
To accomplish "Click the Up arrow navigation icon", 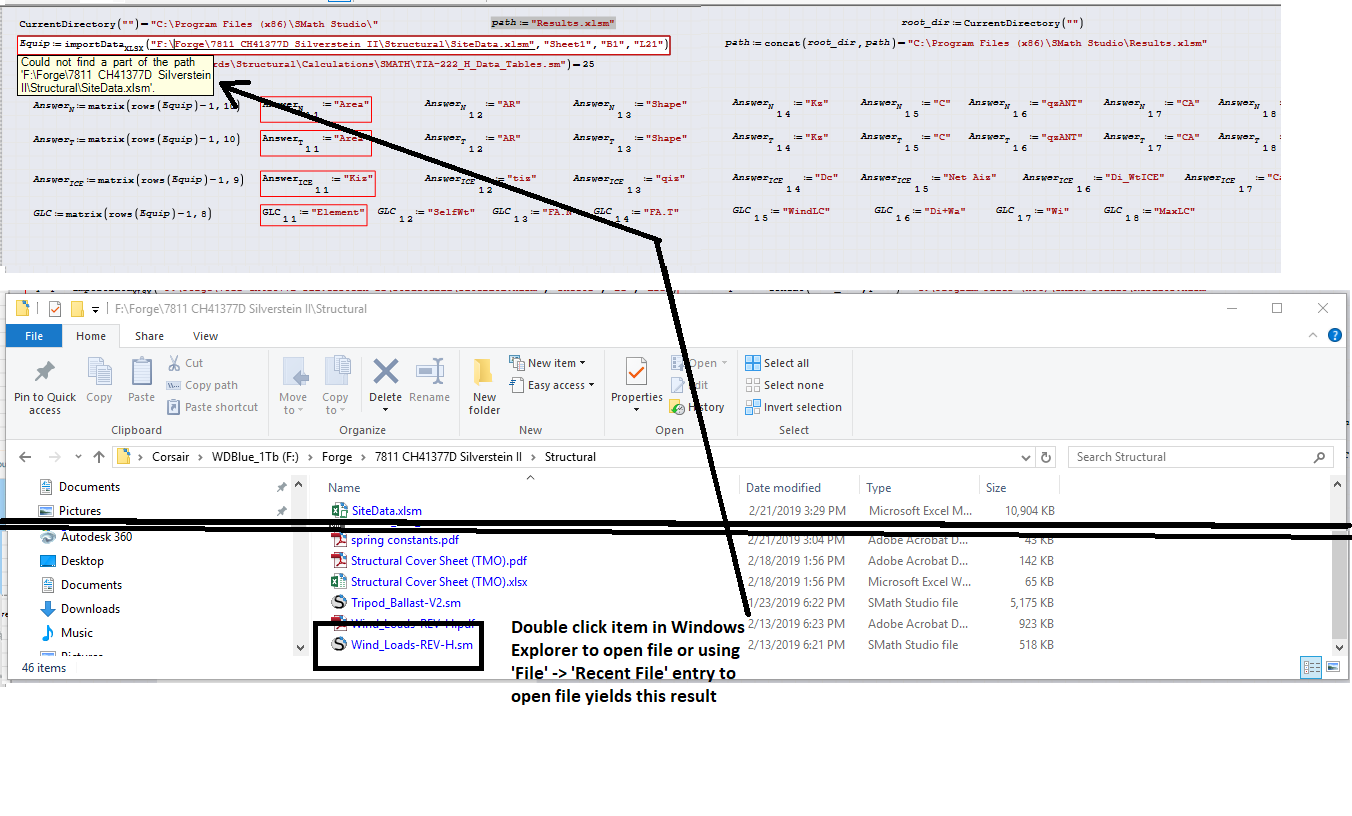I will [x=99, y=457].
